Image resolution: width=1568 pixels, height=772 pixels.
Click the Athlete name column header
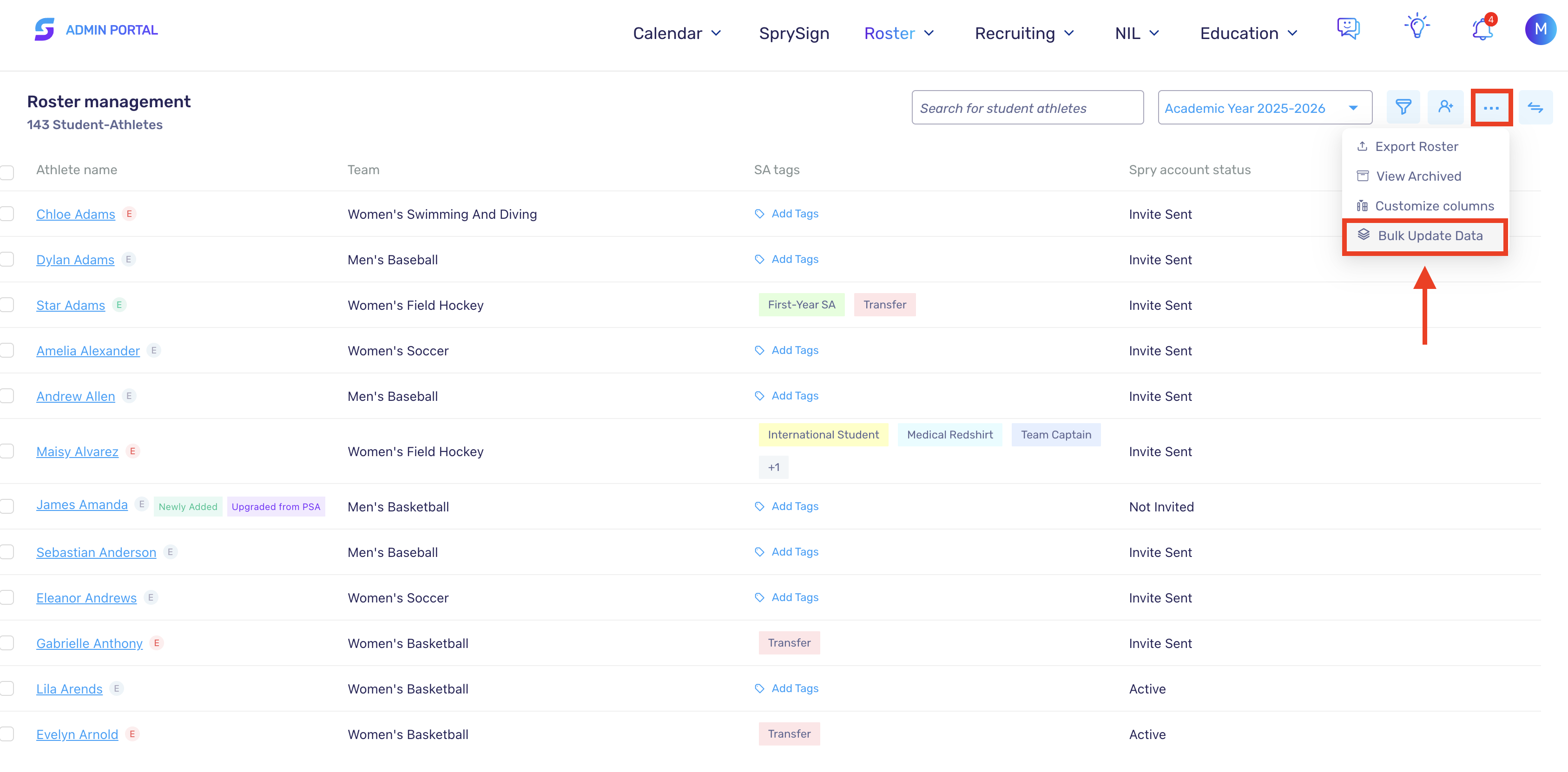pos(77,170)
